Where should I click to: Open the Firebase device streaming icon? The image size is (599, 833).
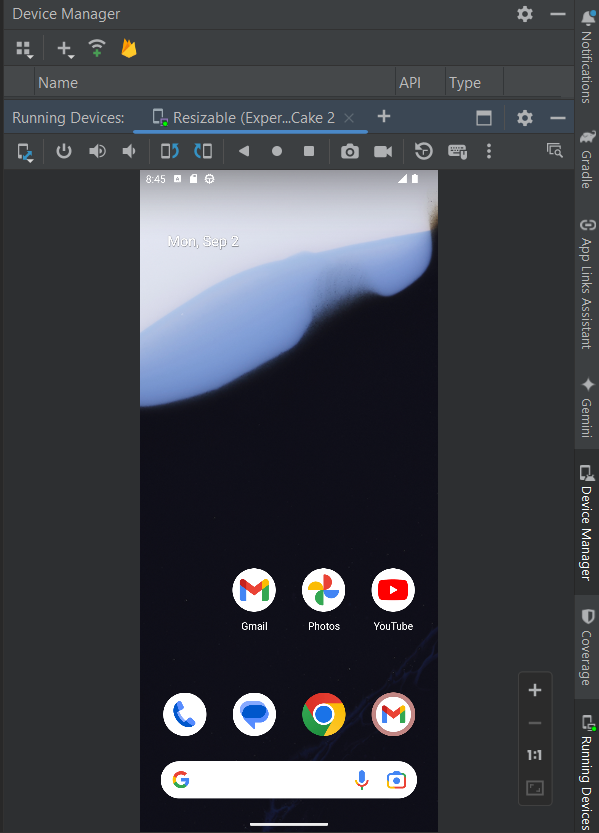tap(129, 48)
